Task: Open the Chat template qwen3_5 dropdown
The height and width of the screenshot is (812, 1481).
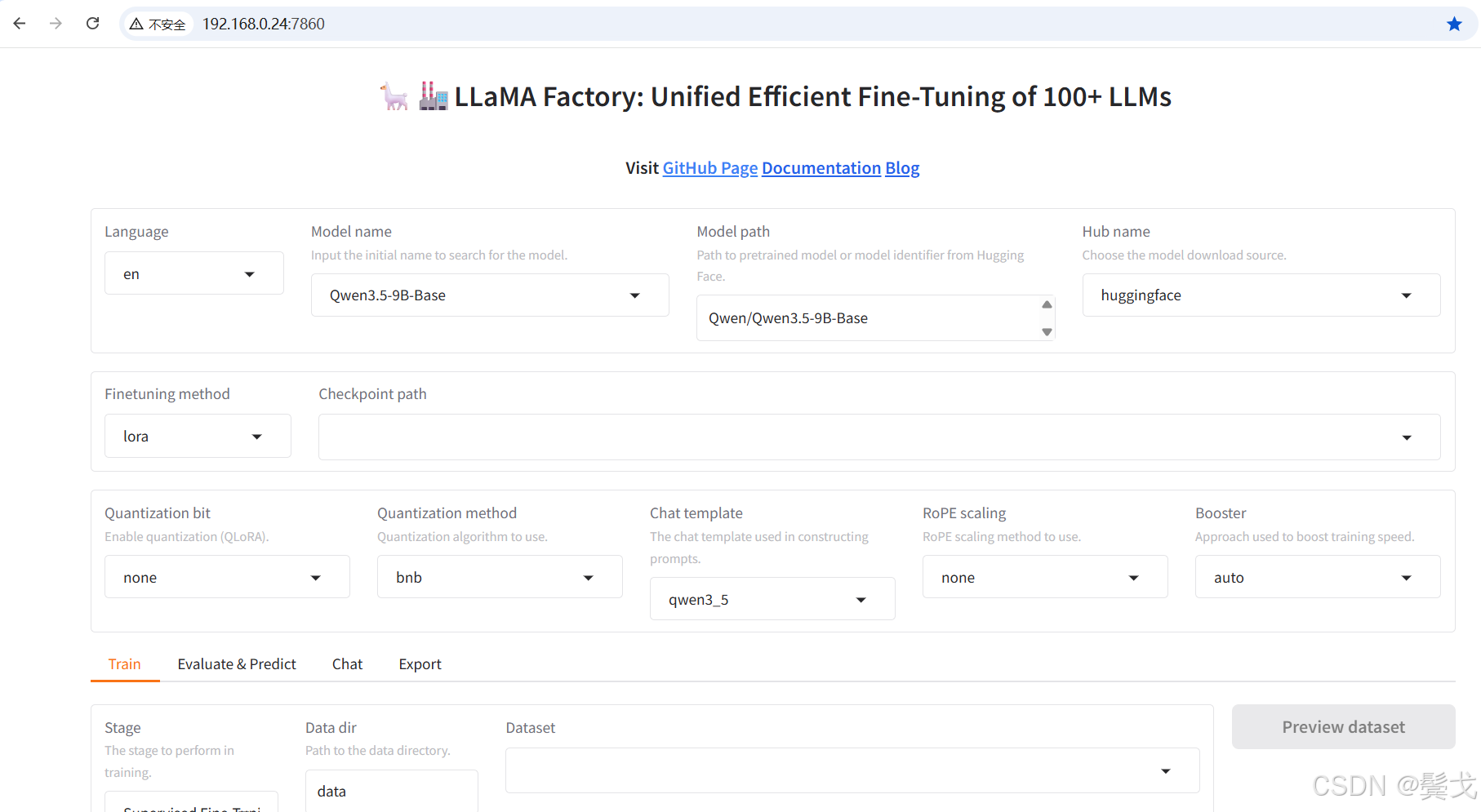Action: click(x=772, y=599)
